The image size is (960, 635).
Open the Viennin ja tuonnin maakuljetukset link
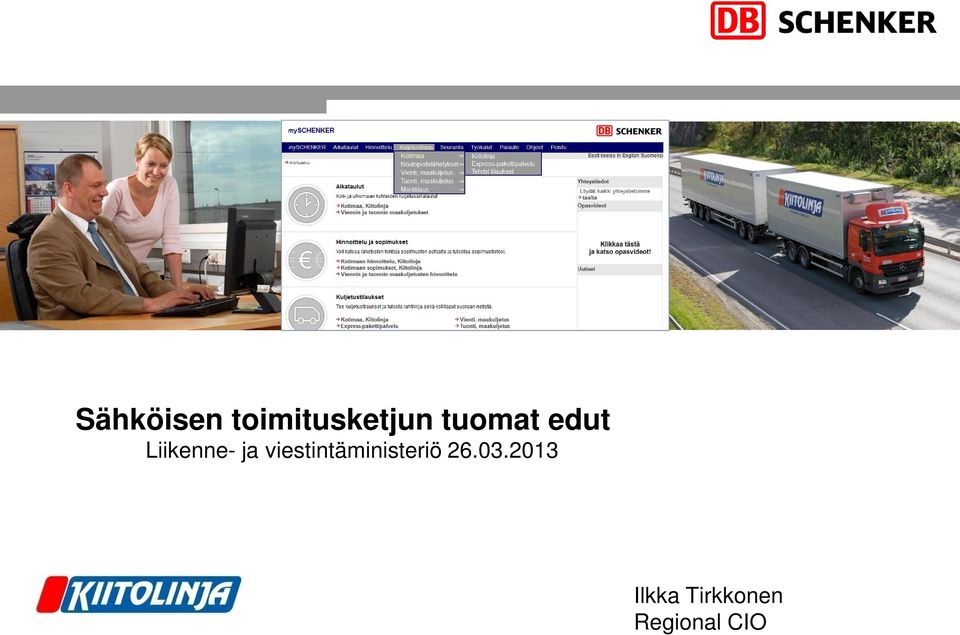click(384, 212)
